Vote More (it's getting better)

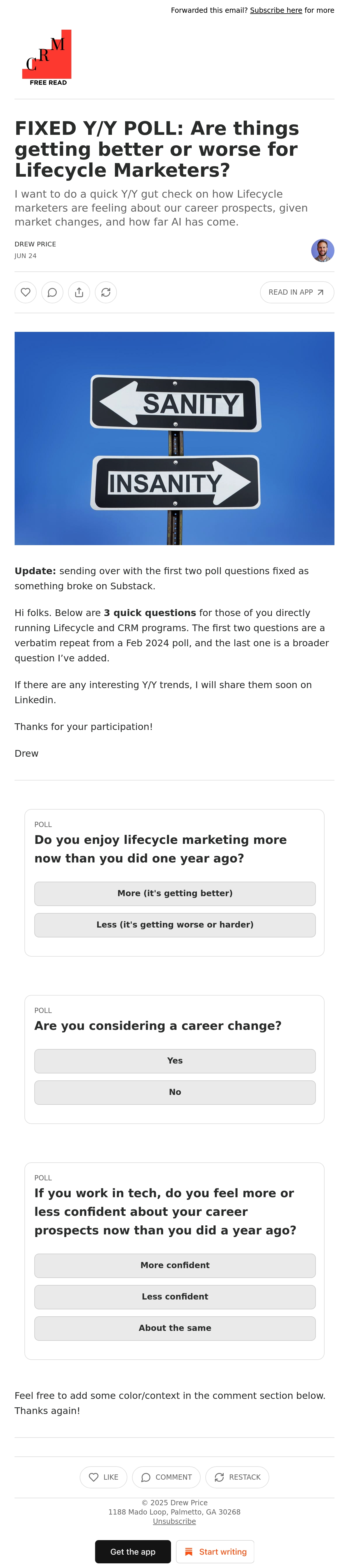point(175,894)
